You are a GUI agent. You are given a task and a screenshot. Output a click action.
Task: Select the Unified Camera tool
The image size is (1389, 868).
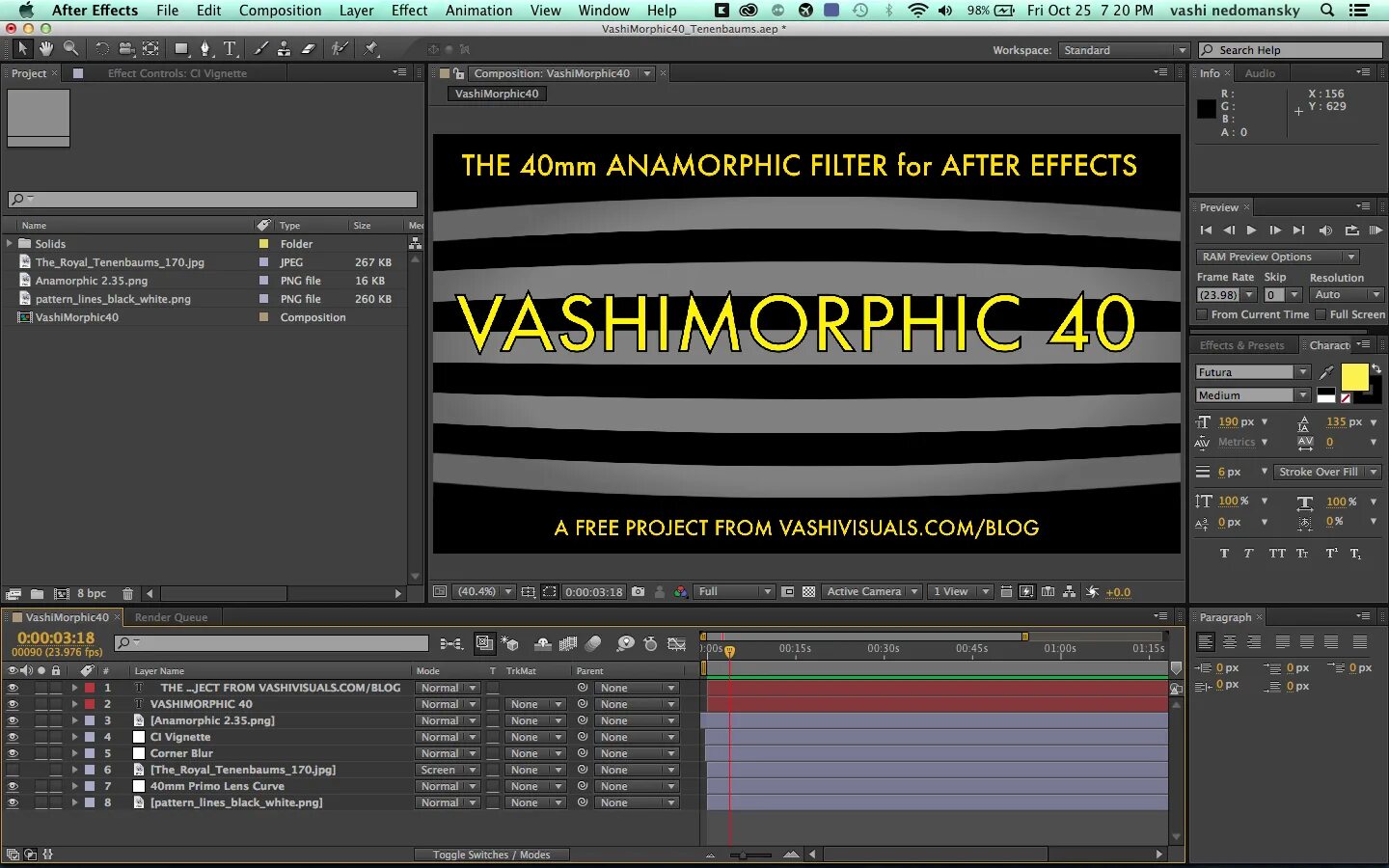pyautogui.click(x=126, y=48)
